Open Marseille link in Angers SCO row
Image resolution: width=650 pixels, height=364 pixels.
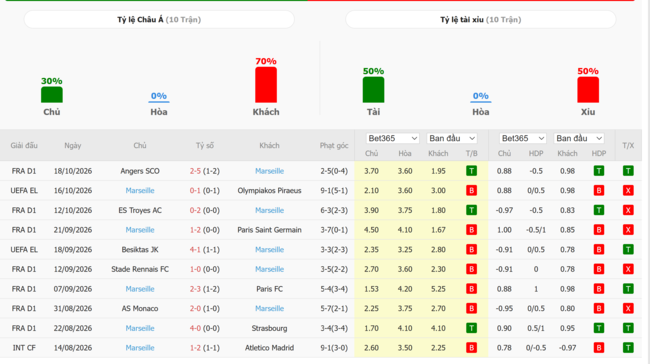(x=269, y=171)
